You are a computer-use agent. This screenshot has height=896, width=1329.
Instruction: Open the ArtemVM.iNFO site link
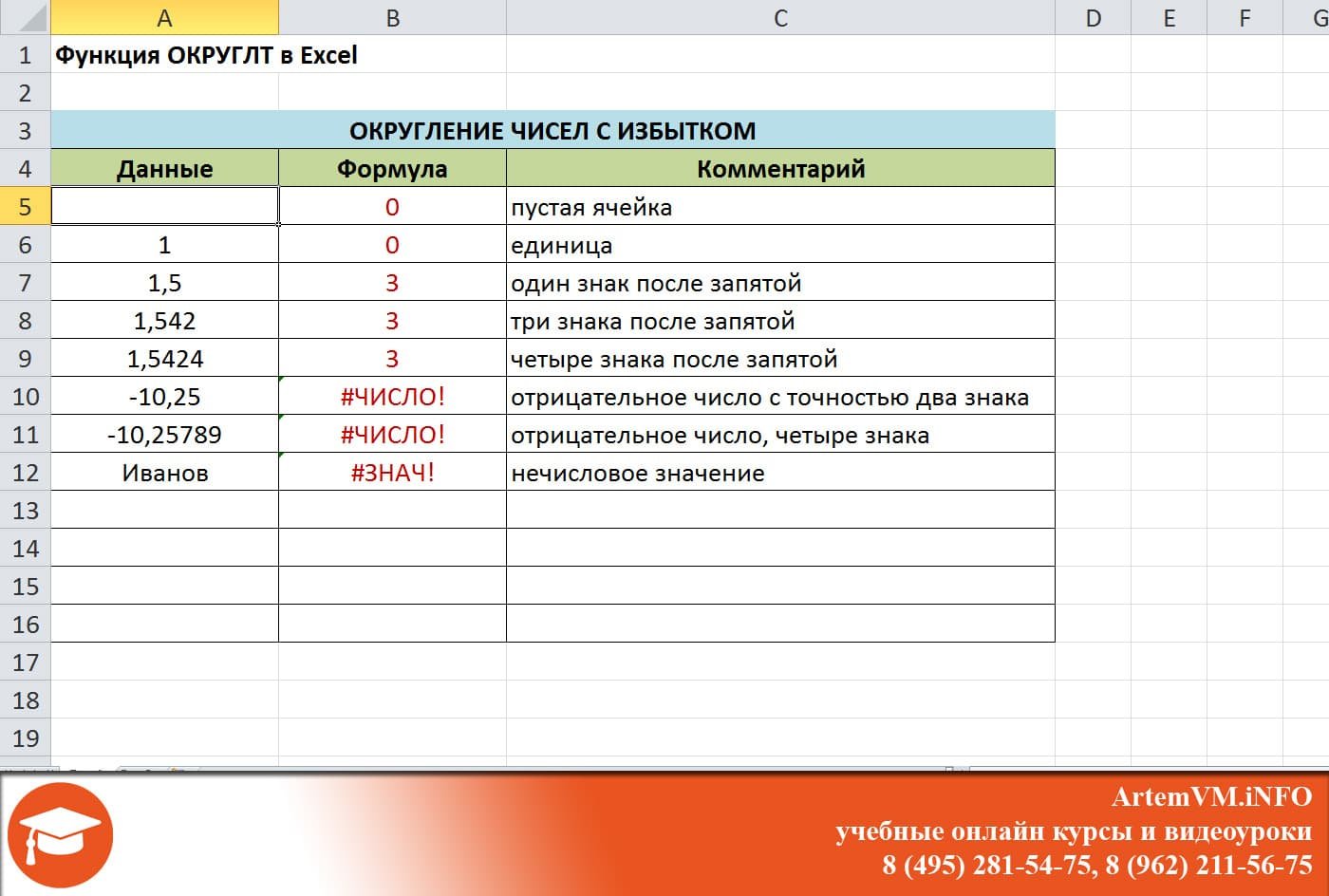1211,796
